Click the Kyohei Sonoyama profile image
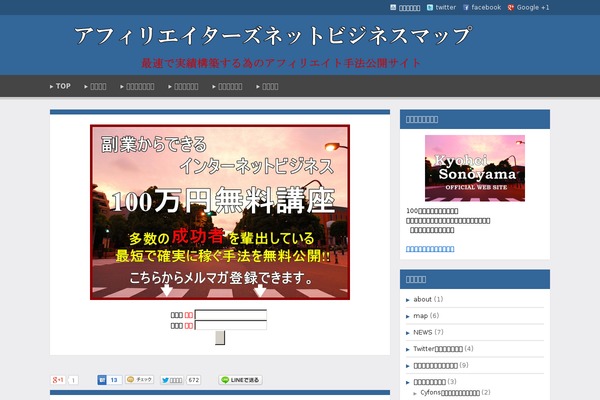 pyautogui.click(x=475, y=168)
